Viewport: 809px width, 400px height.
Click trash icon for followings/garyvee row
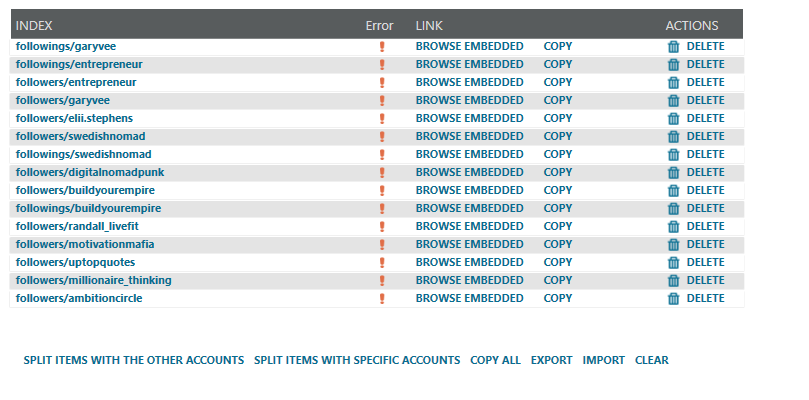(x=673, y=46)
